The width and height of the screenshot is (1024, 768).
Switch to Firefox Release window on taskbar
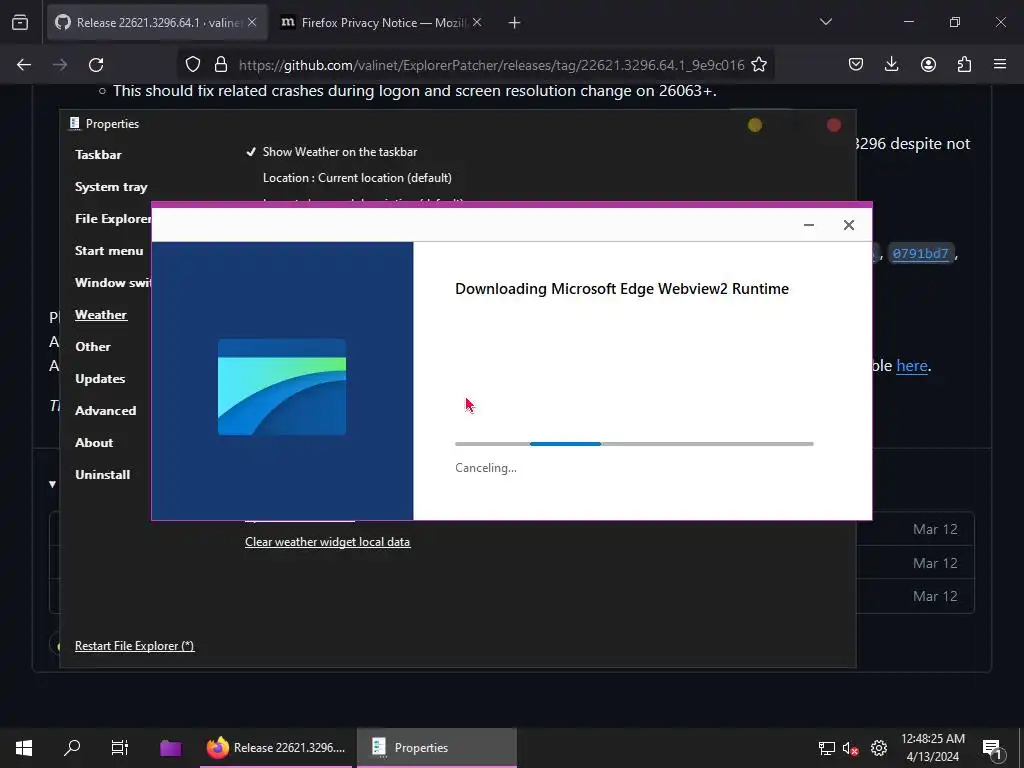pyautogui.click(x=277, y=748)
